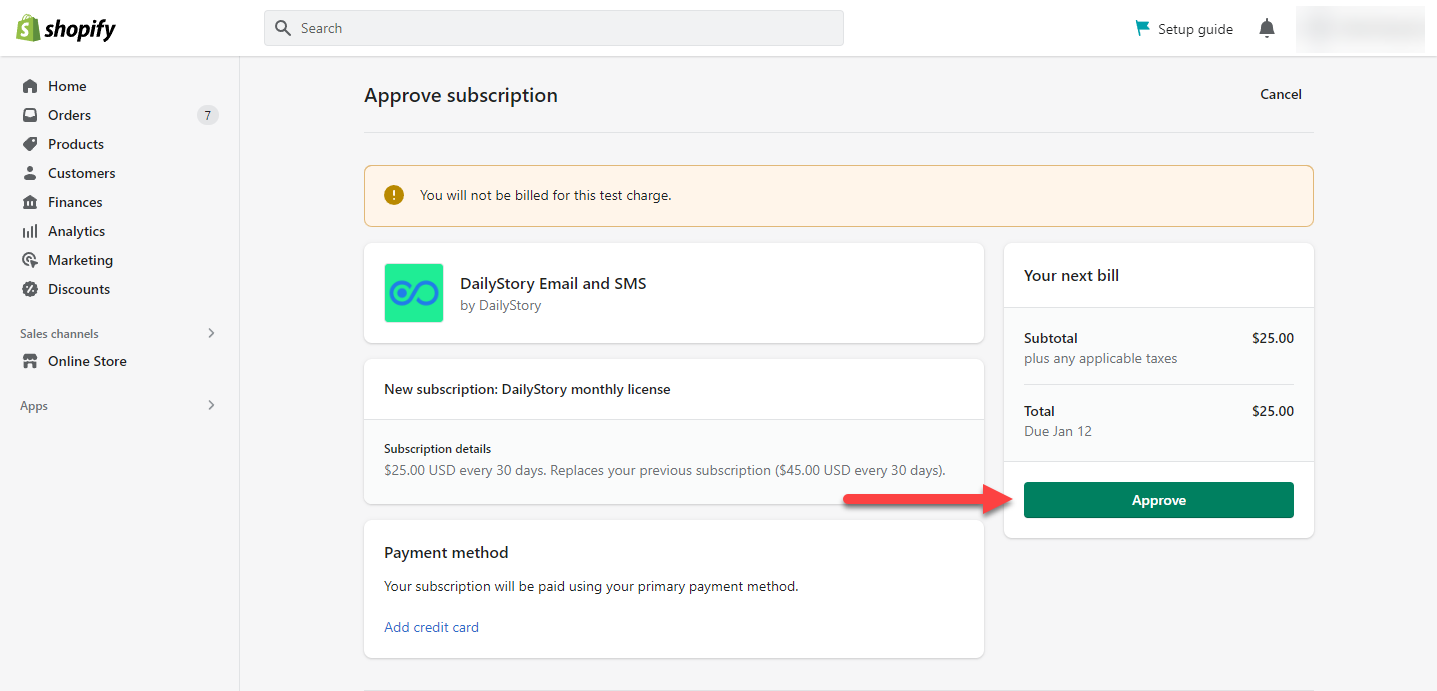Click the Orders inbox icon
This screenshot has height=691, width=1437.
pyautogui.click(x=30, y=115)
